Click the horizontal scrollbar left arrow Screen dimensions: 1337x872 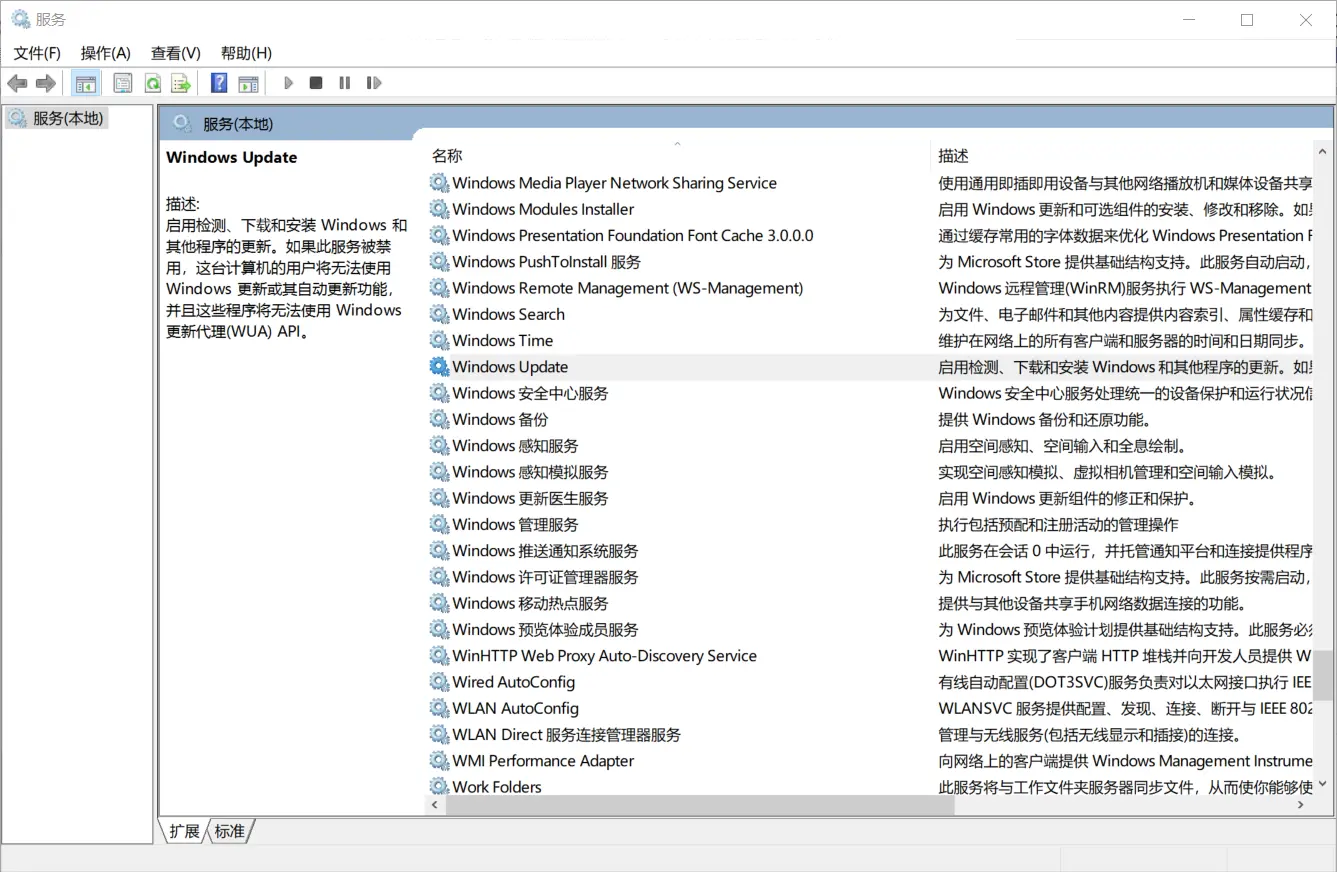coord(435,805)
